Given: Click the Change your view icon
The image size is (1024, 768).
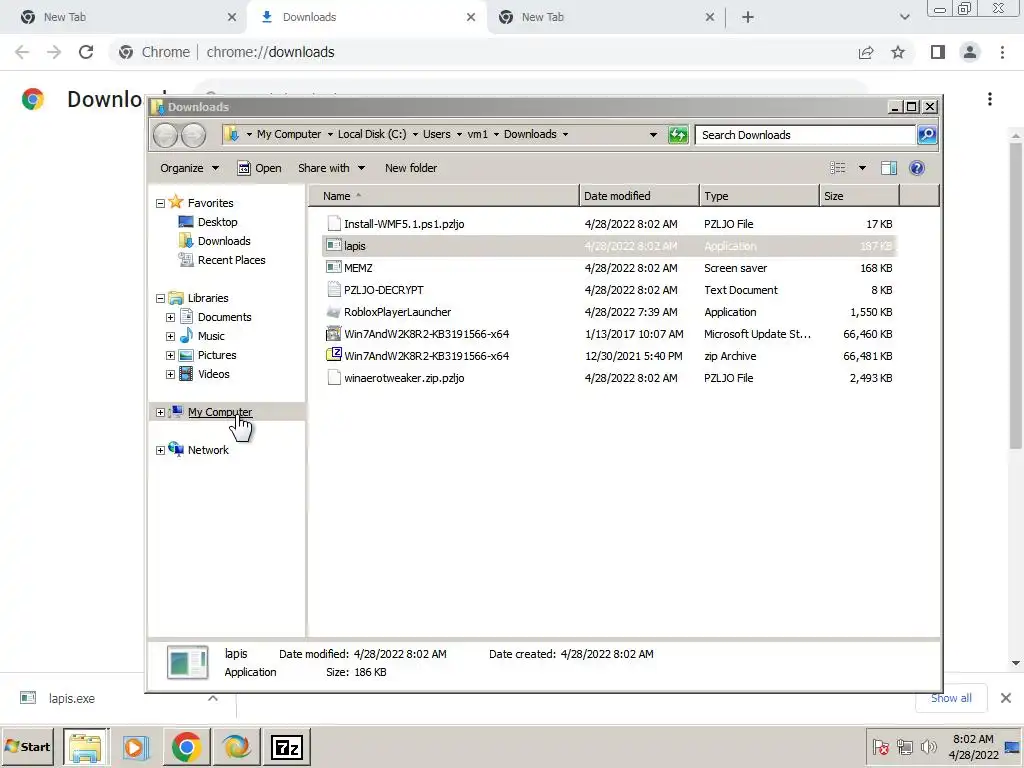Looking at the screenshot, I should coord(838,168).
